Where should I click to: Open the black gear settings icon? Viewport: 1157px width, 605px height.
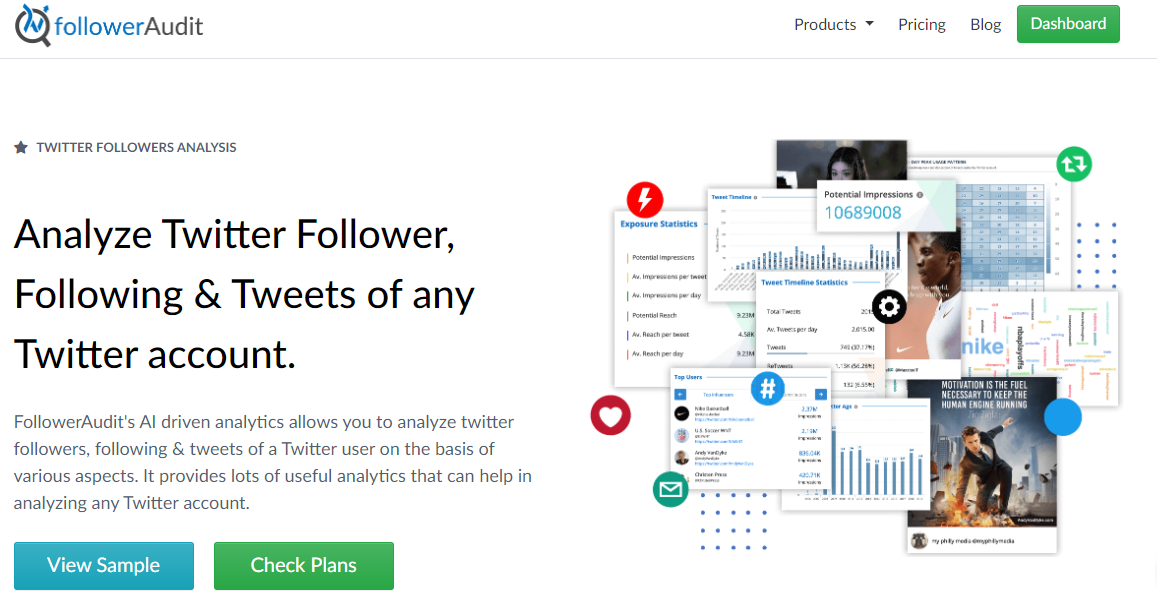(x=889, y=307)
